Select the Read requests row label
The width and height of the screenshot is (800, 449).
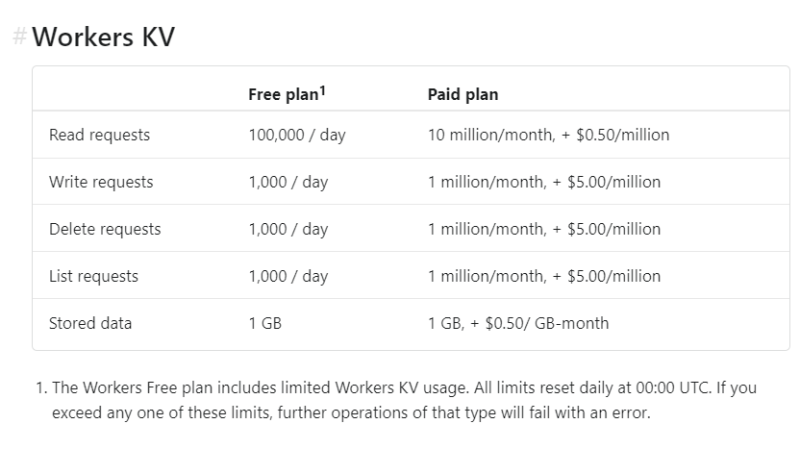(99, 135)
